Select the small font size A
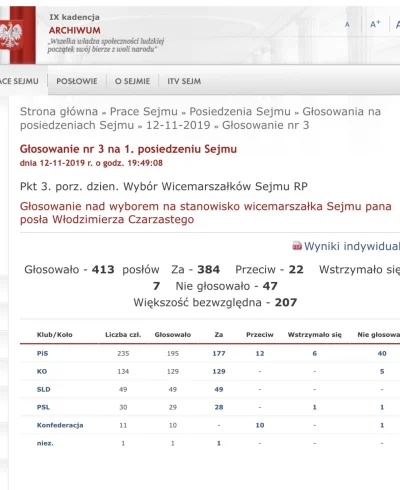 point(347,25)
